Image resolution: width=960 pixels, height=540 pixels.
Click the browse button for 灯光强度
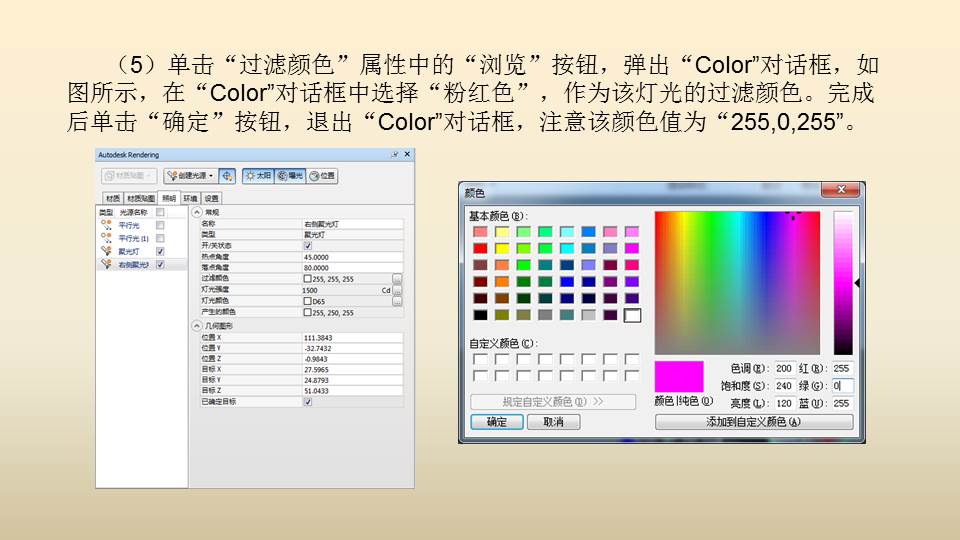pyautogui.click(x=397, y=290)
